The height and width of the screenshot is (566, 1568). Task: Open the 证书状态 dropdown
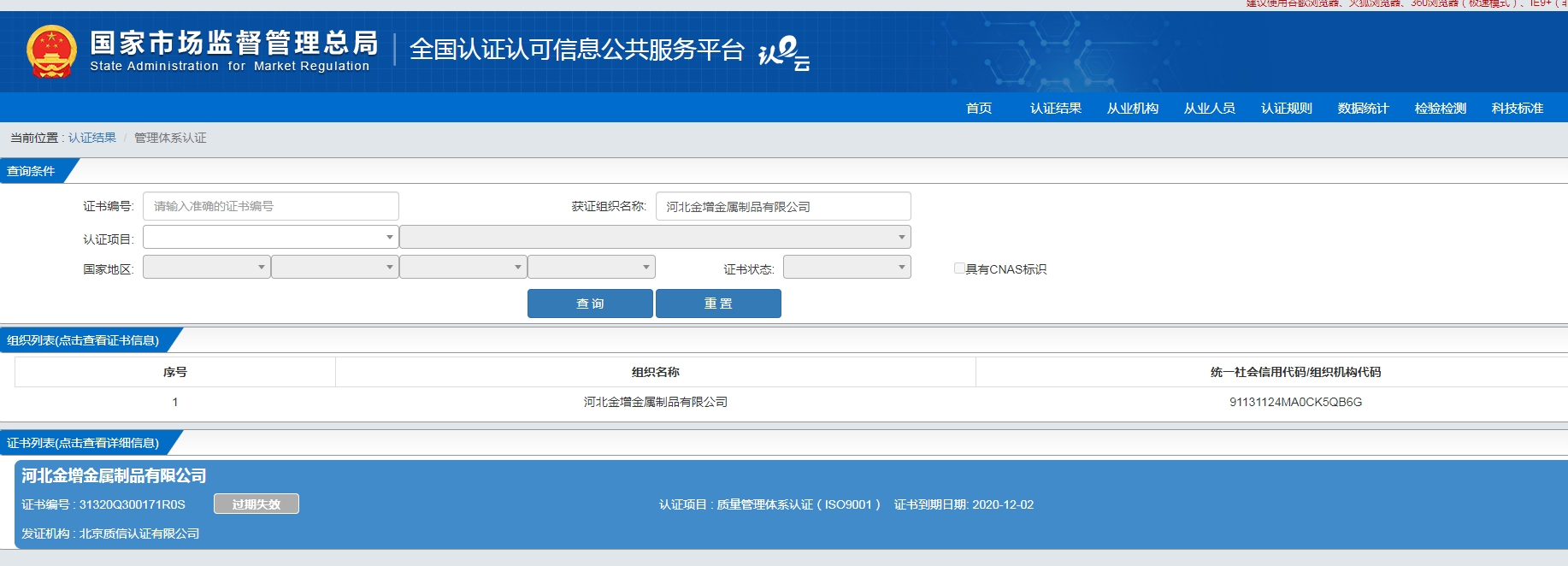pos(847,267)
